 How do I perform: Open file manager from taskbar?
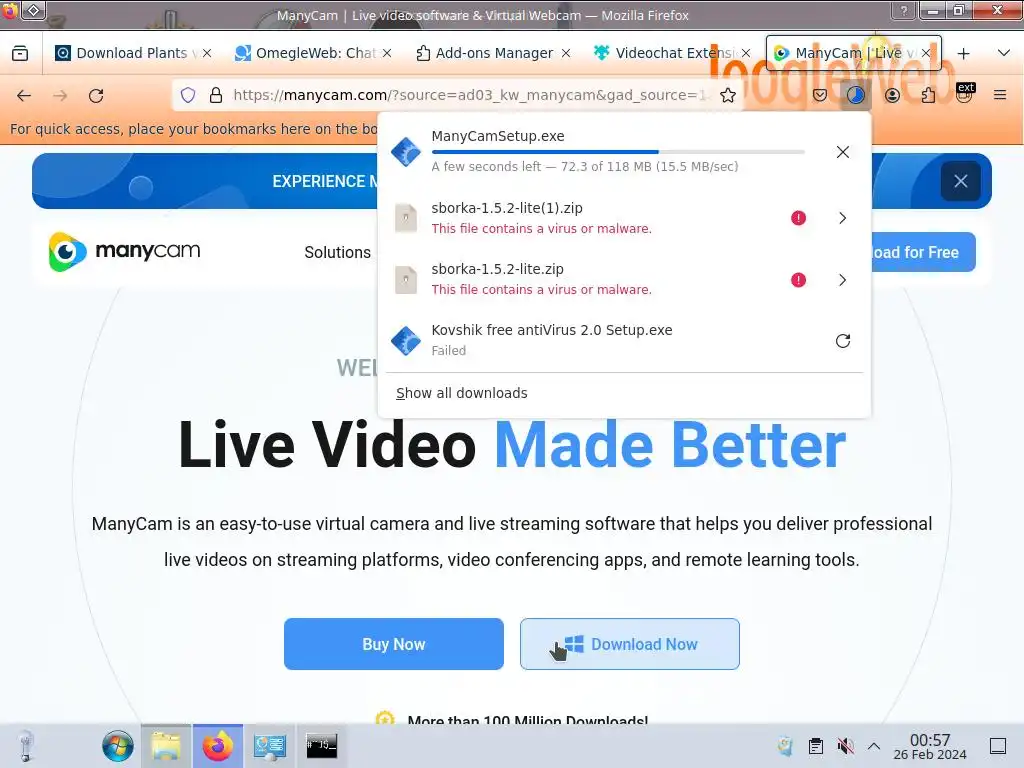pyautogui.click(x=167, y=746)
